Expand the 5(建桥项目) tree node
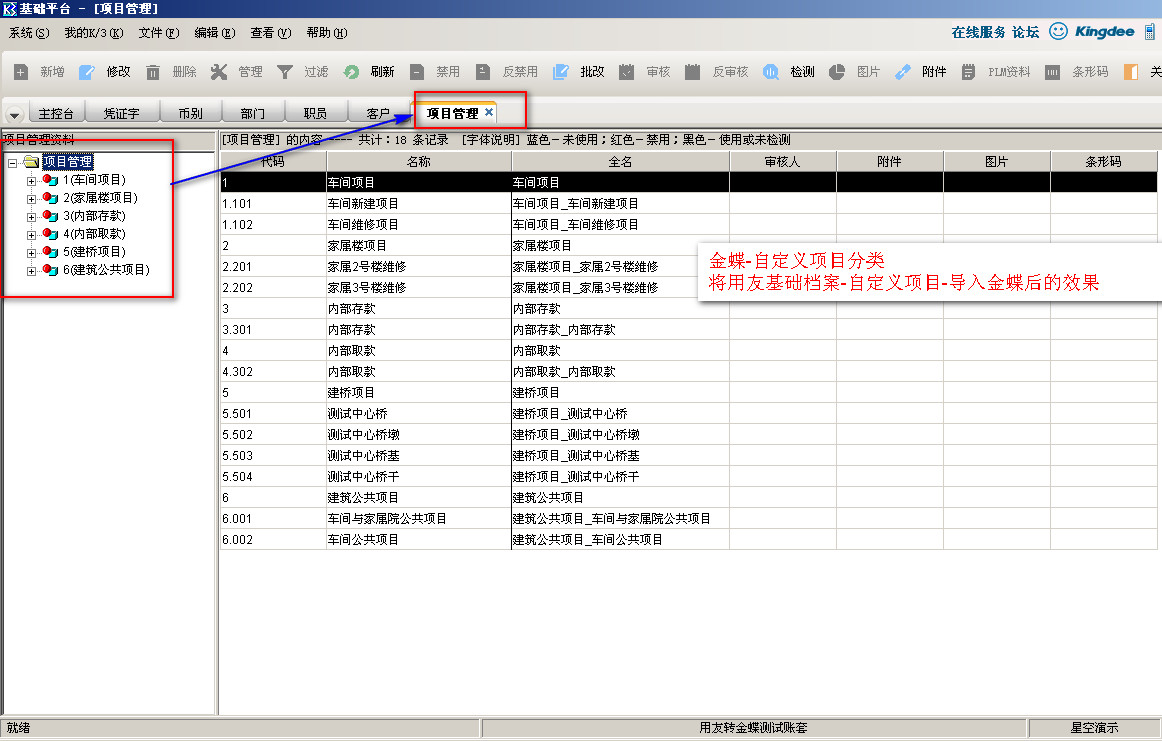 coord(31,252)
